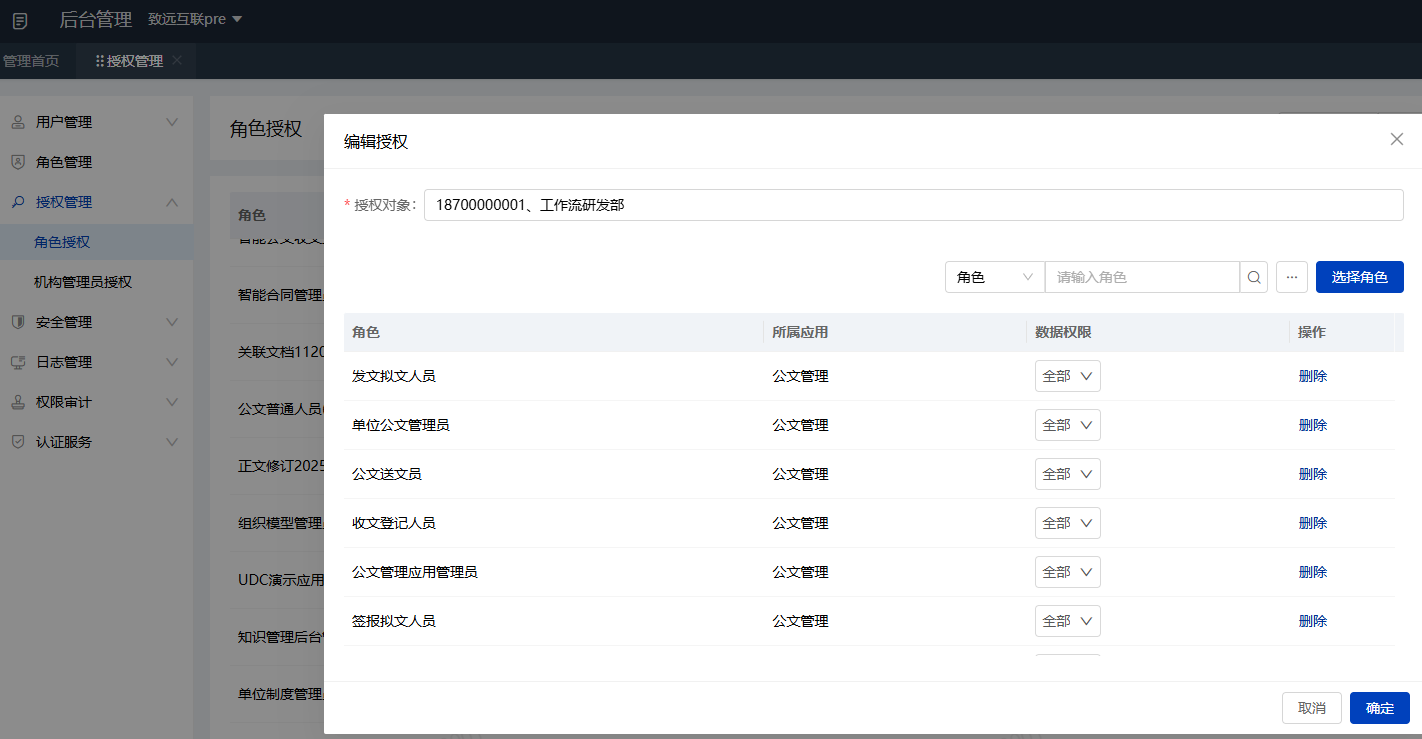Click the 权限审计 stamp icon
Screen dimensions: 1422x739
click(x=18, y=402)
